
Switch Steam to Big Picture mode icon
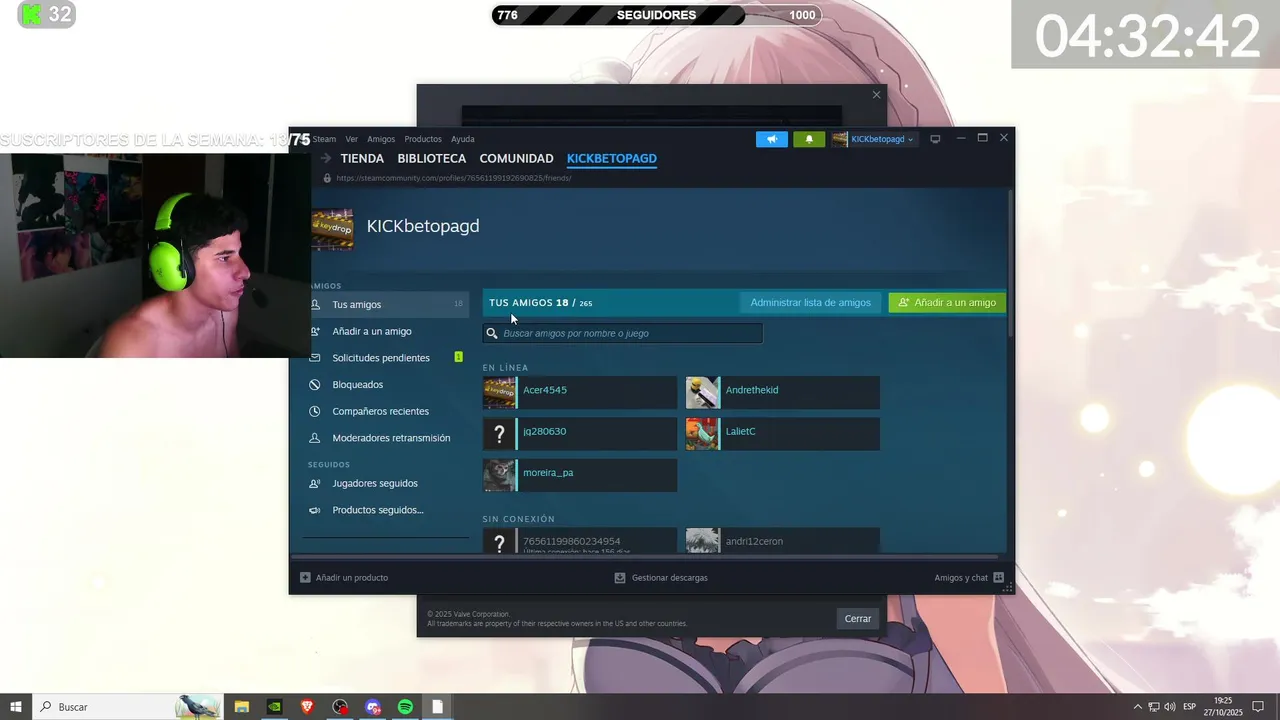(x=935, y=139)
